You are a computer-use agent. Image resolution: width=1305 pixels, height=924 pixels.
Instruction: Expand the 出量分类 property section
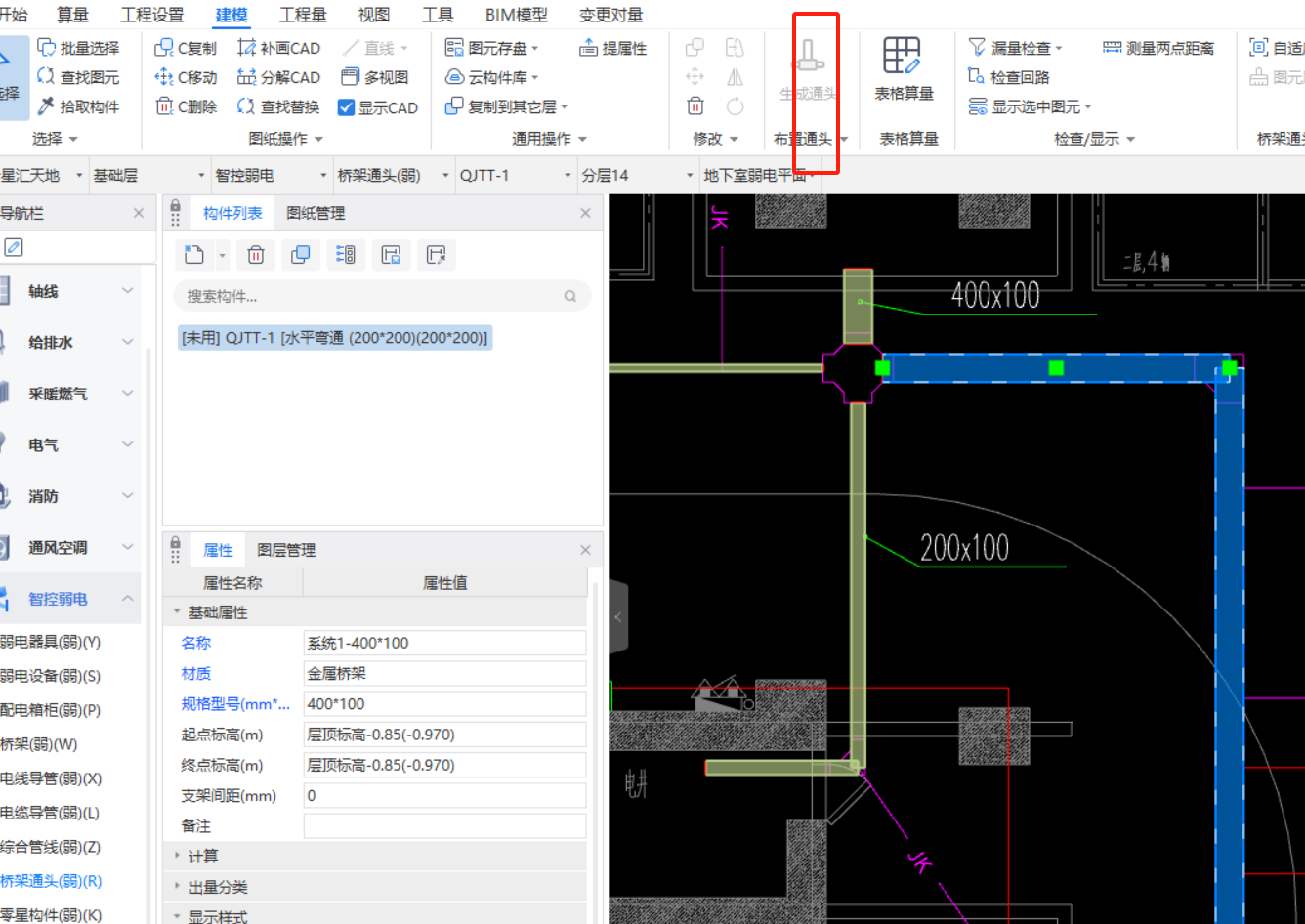coord(178,887)
